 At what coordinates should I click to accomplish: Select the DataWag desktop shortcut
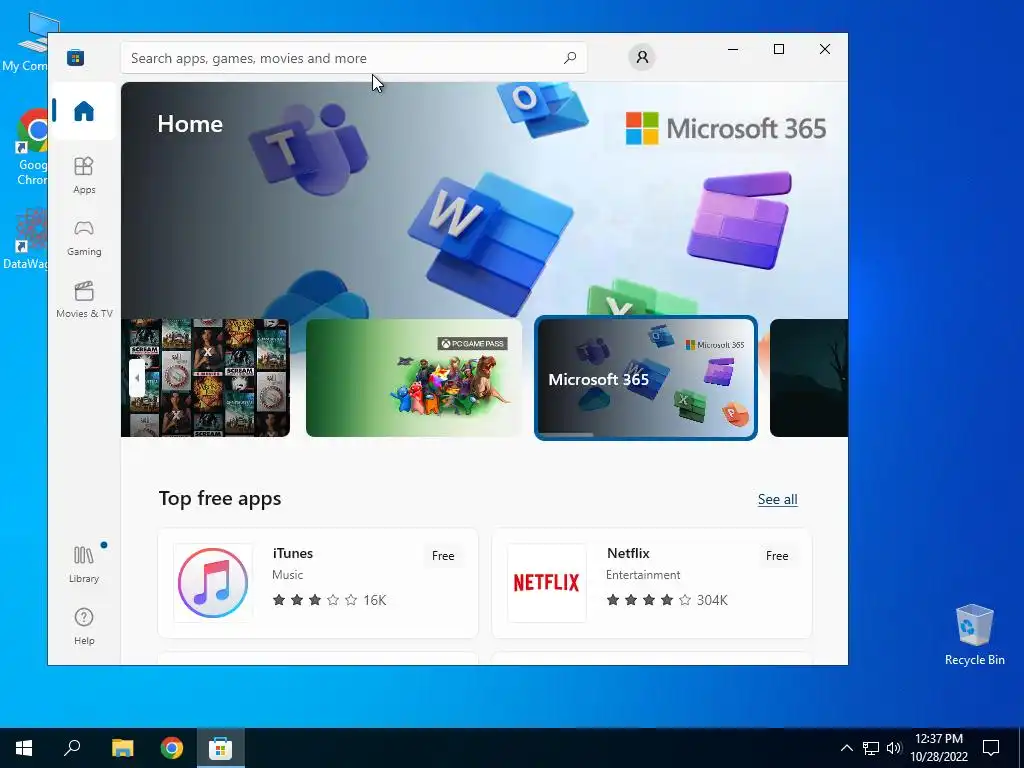[25, 239]
